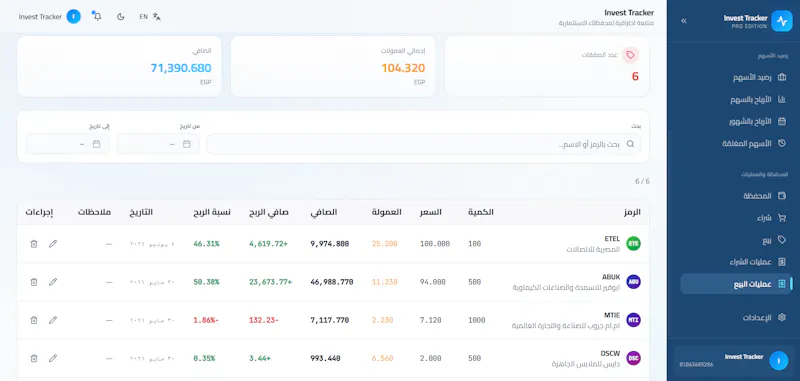The width and height of the screenshot is (800, 381).
Task: Open عمليات الشراء in the sidebar
Action: click(x=736, y=262)
